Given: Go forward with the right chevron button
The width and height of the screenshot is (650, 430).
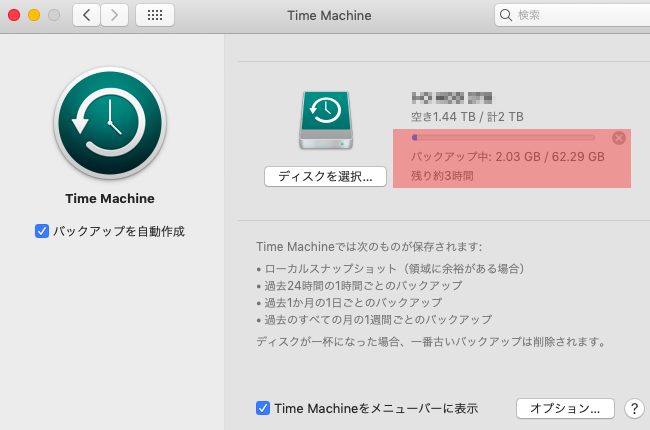Looking at the screenshot, I should (x=115, y=15).
